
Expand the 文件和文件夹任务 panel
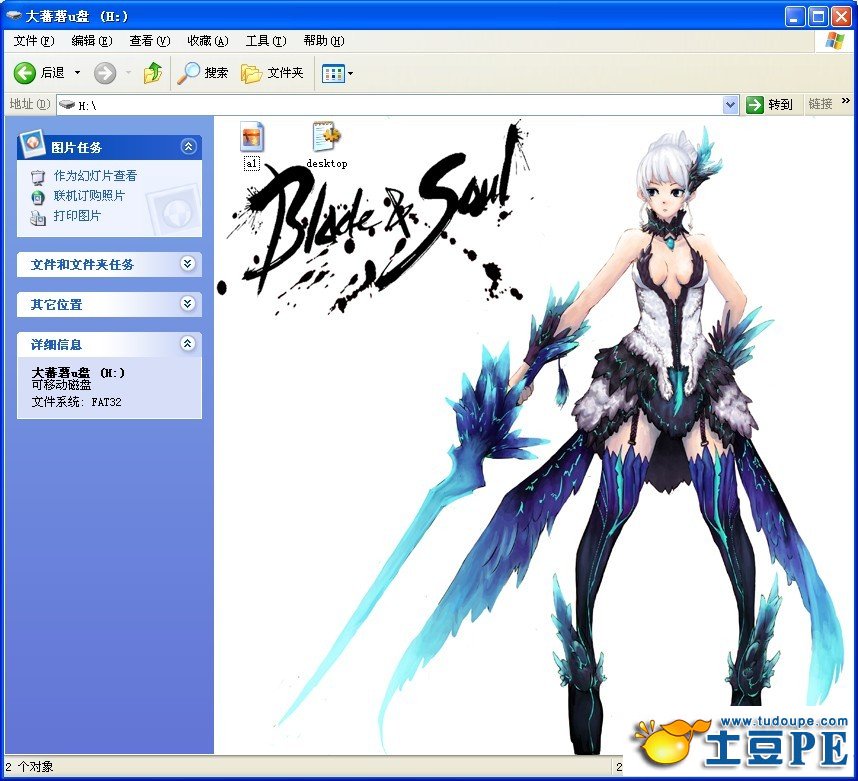pos(187,264)
